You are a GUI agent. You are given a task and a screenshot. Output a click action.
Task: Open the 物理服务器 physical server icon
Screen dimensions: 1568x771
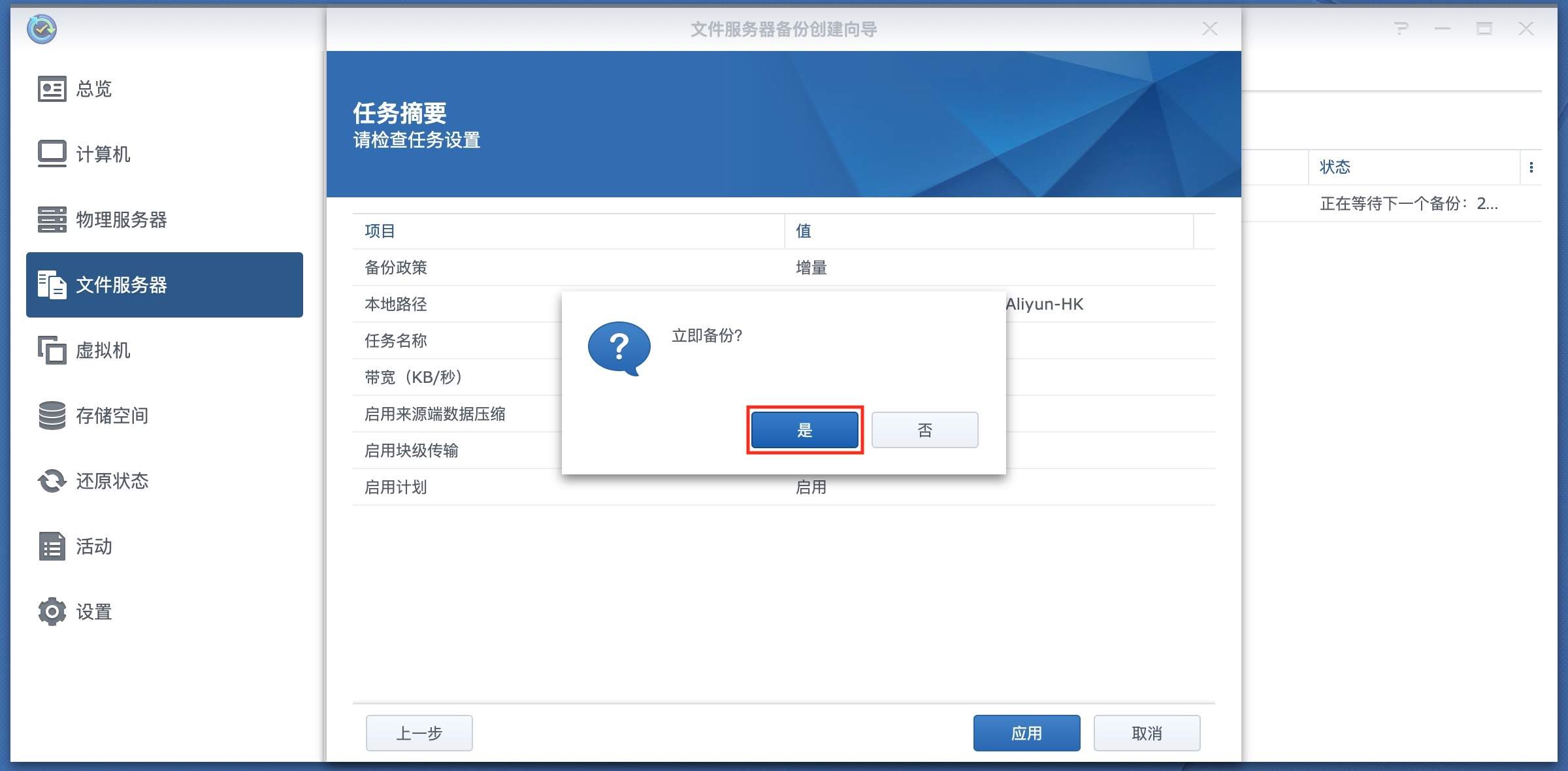pos(52,220)
